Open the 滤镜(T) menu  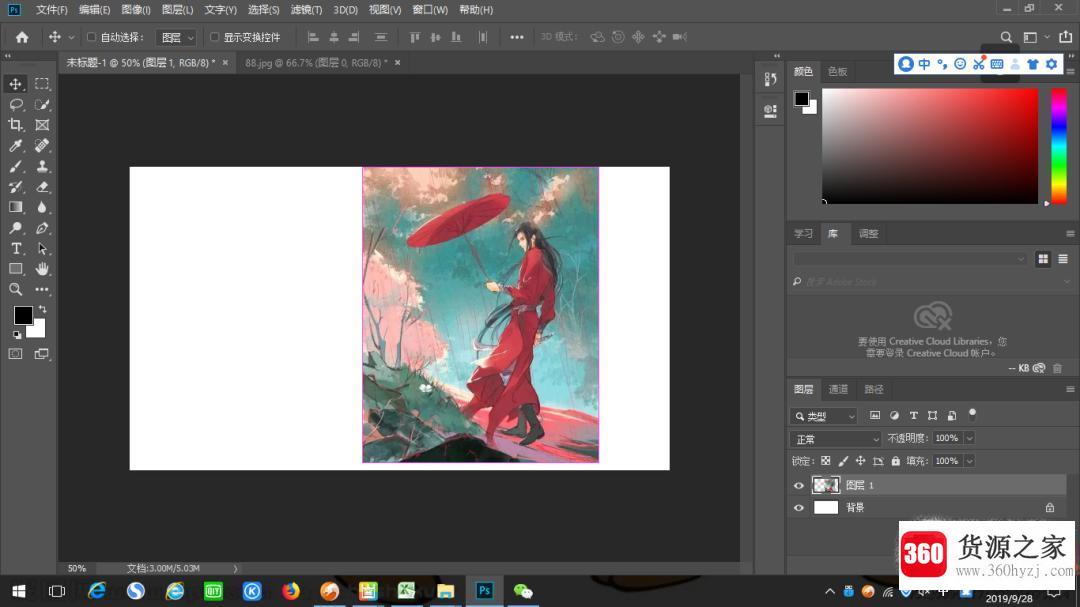(x=306, y=10)
